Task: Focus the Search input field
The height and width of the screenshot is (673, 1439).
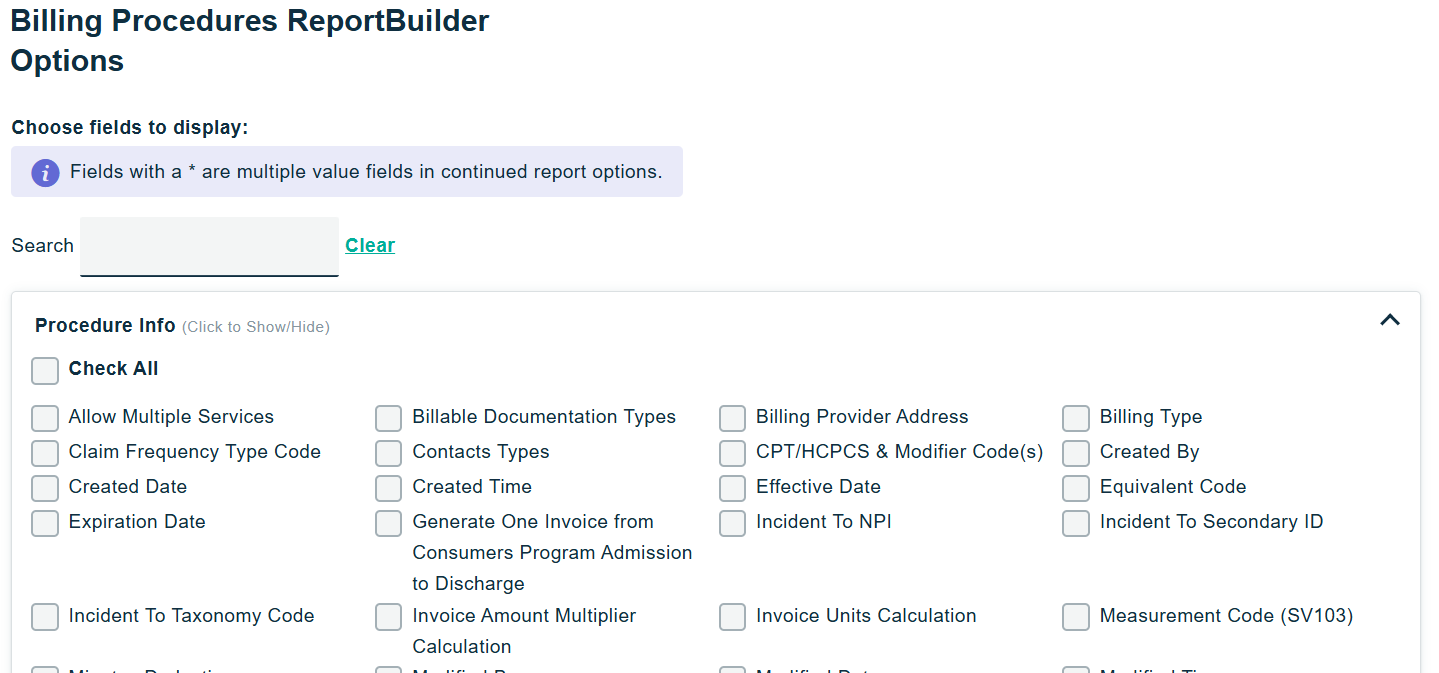Action: pyautogui.click(x=209, y=246)
